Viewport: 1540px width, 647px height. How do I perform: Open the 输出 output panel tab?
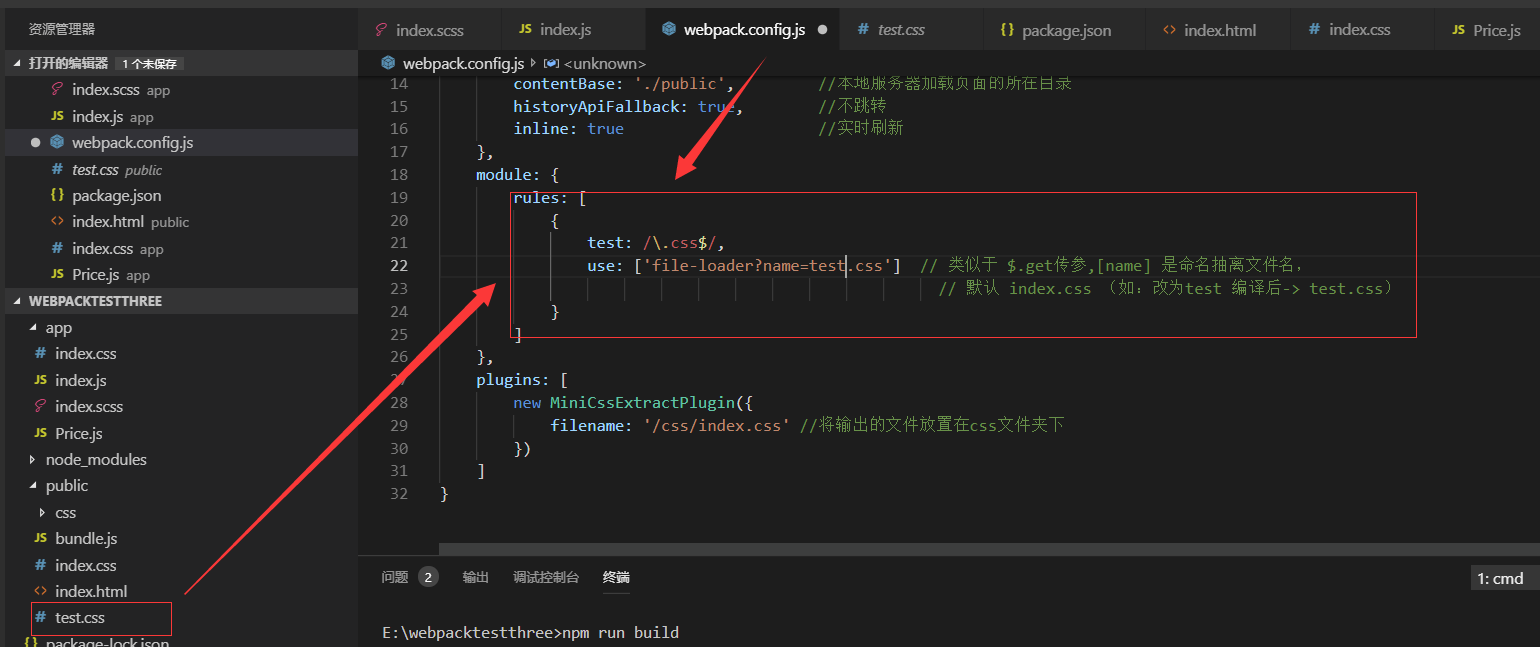475,577
